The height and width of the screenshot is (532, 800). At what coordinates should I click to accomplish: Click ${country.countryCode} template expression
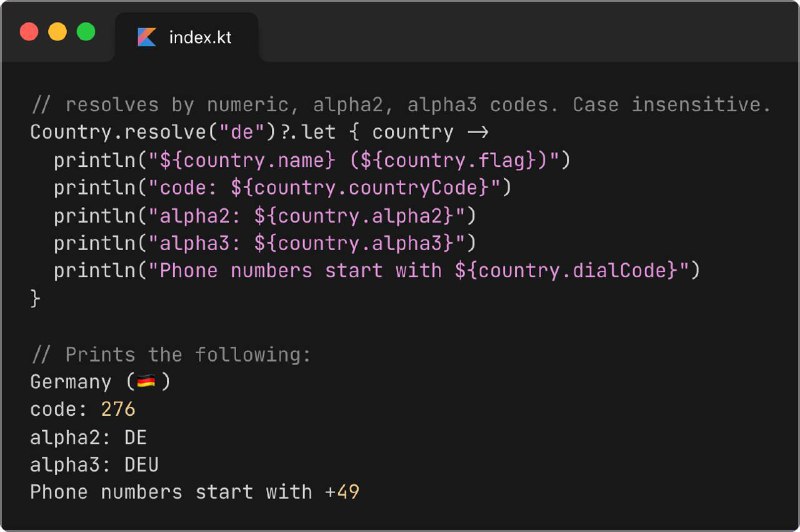pos(360,188)
